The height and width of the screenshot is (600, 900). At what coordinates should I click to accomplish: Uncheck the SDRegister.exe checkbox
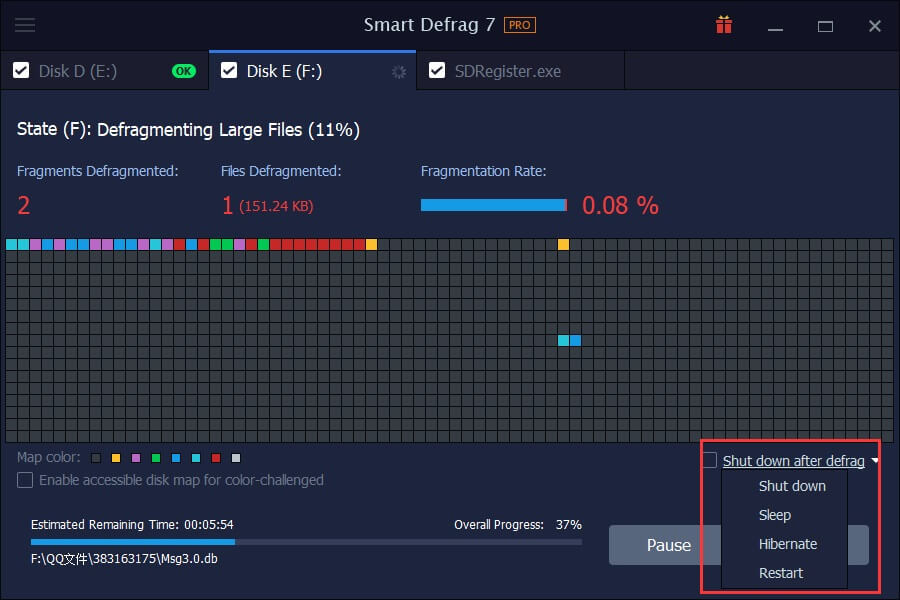pyautogui.click(x=437, y=71)
